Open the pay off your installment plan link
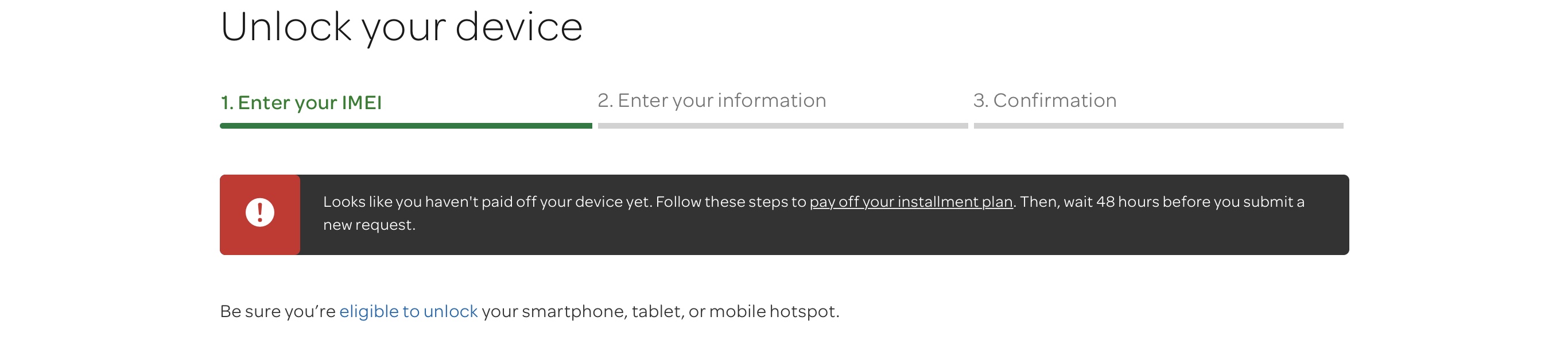The width and height of the screenshot is (1568, 359). coord(911,202)
